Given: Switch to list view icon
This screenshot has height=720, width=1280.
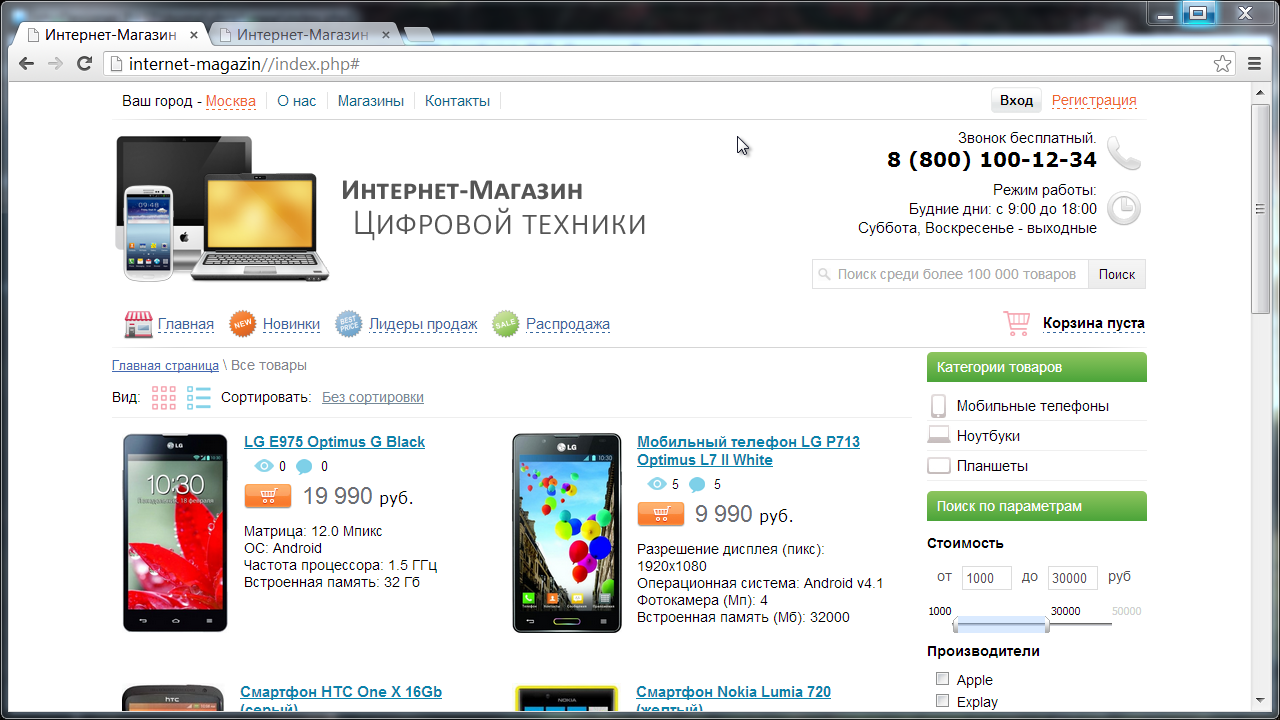Looking at the screenshot, I should [198, 398].
